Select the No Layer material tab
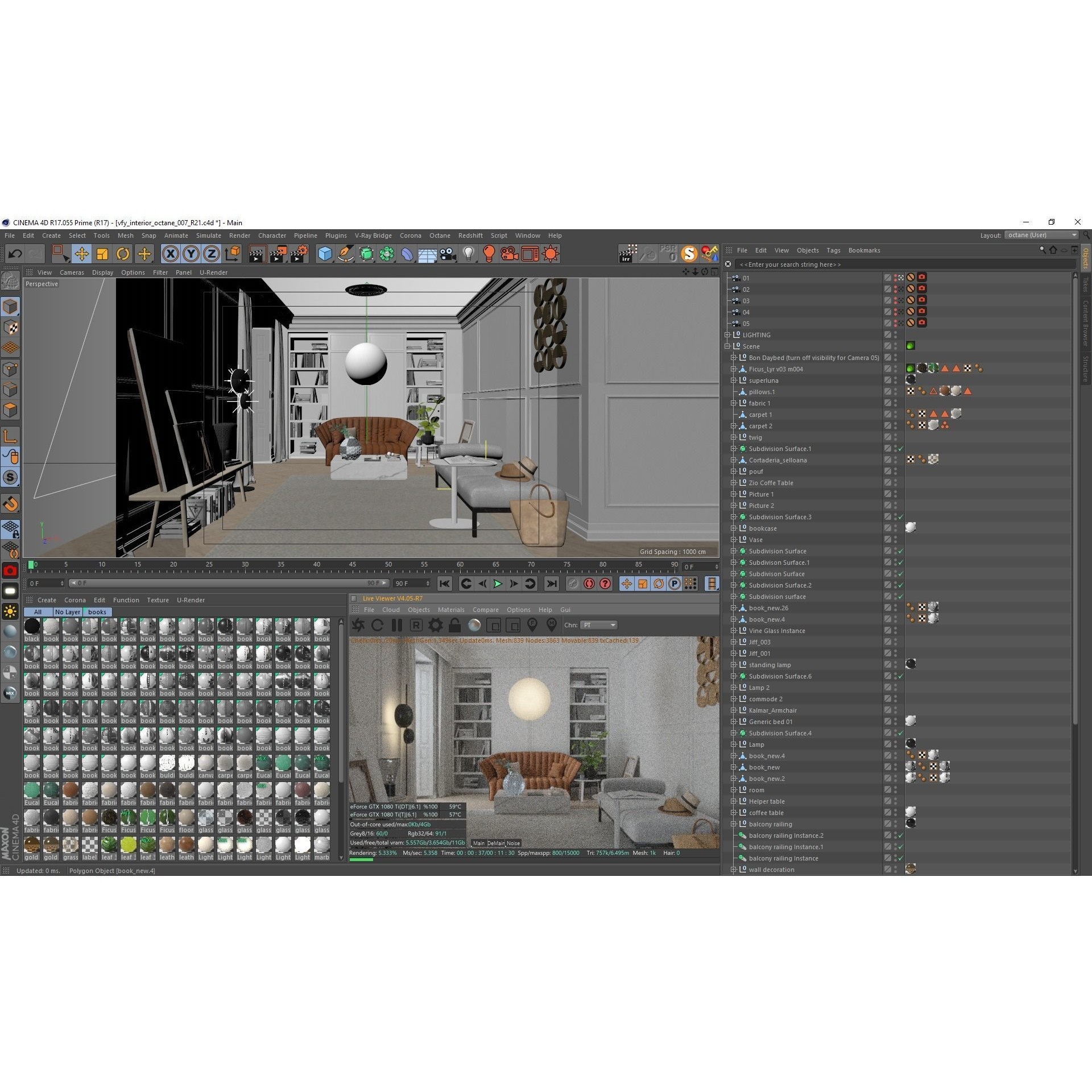This screenshot has width=1092, height=1092. [67, 612]
